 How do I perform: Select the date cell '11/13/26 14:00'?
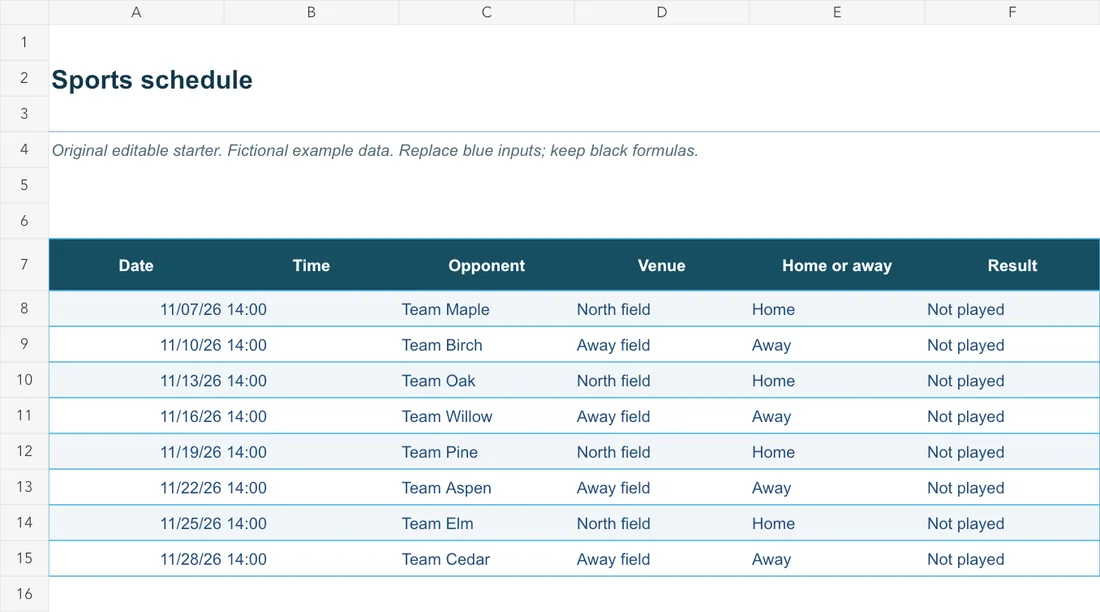213,381
